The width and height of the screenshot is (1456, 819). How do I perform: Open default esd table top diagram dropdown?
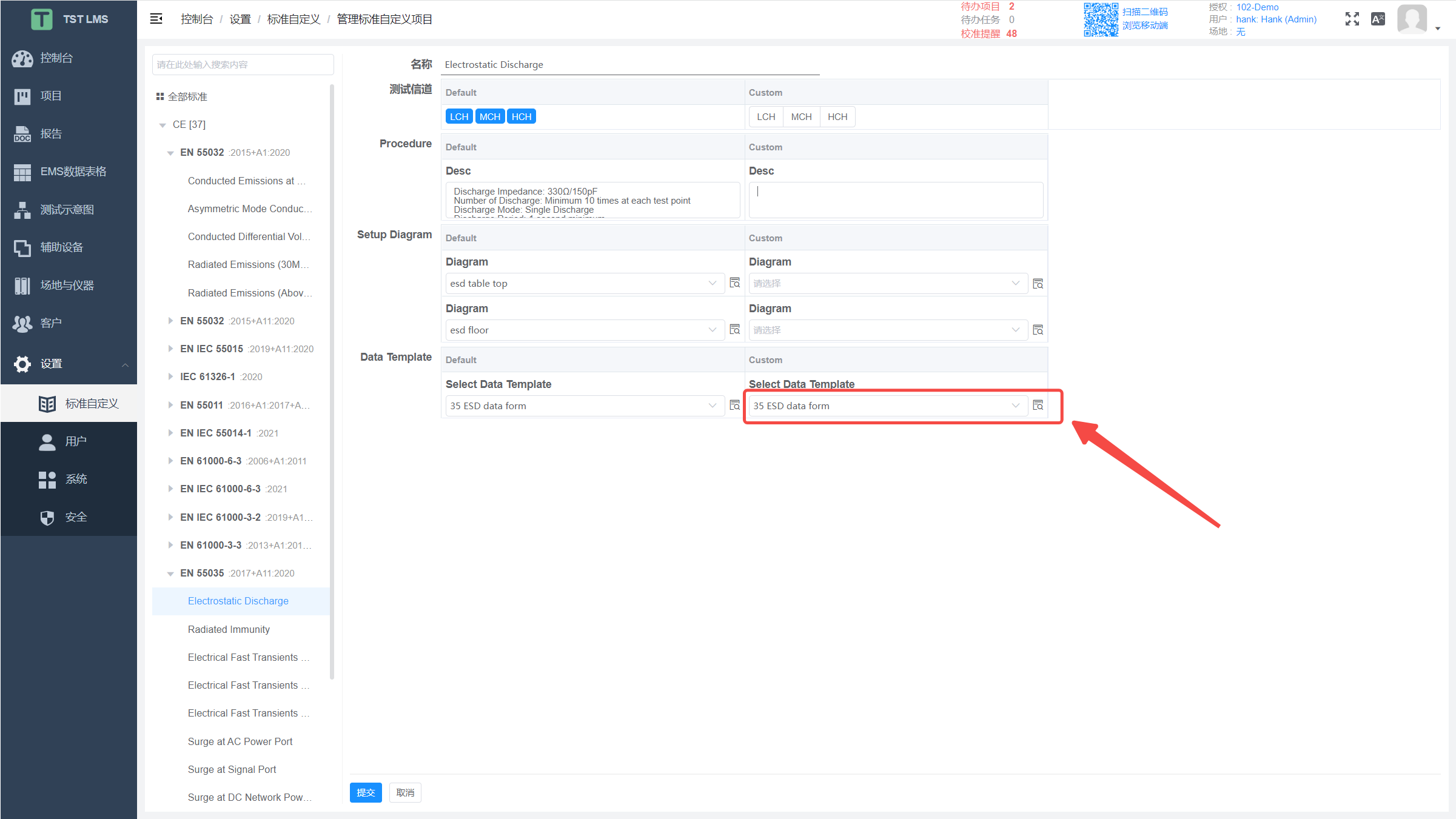[x=585, y=283]
